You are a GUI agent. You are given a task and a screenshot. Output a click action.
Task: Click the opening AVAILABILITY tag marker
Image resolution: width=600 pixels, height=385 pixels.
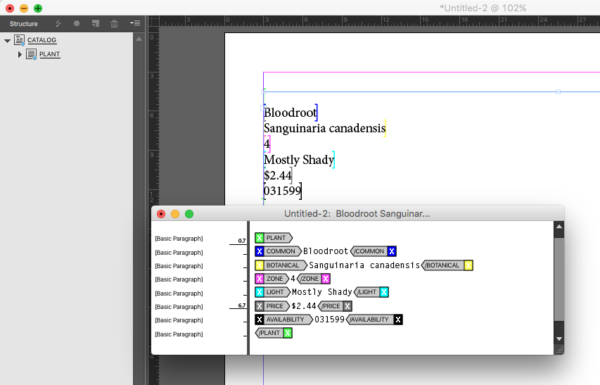point(284,320)
